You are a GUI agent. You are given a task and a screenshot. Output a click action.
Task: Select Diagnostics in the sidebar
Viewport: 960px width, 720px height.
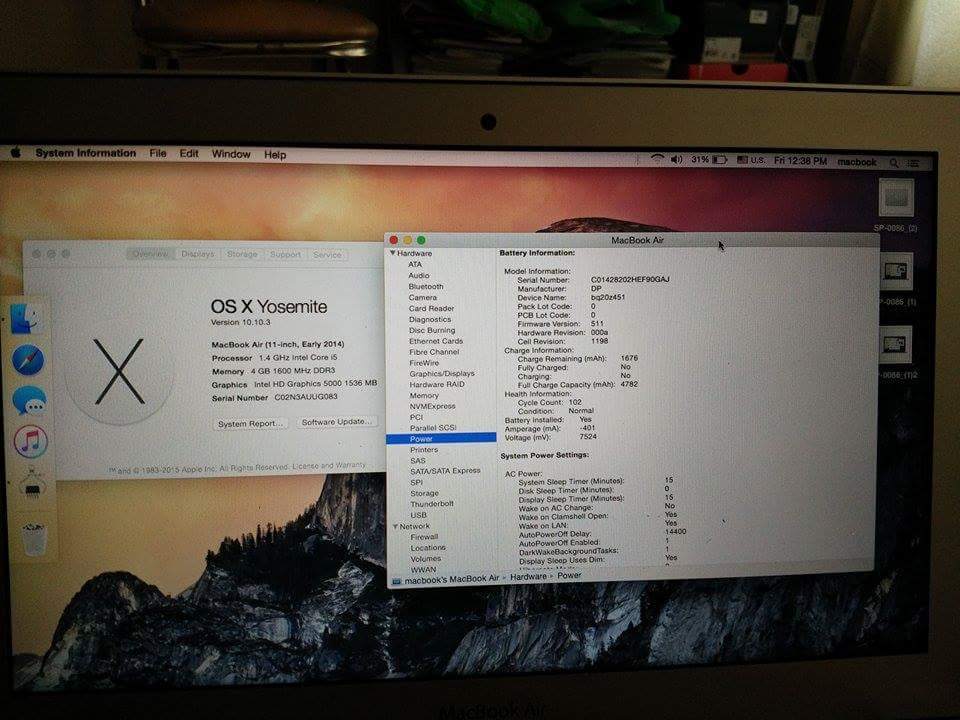[430, 320]
